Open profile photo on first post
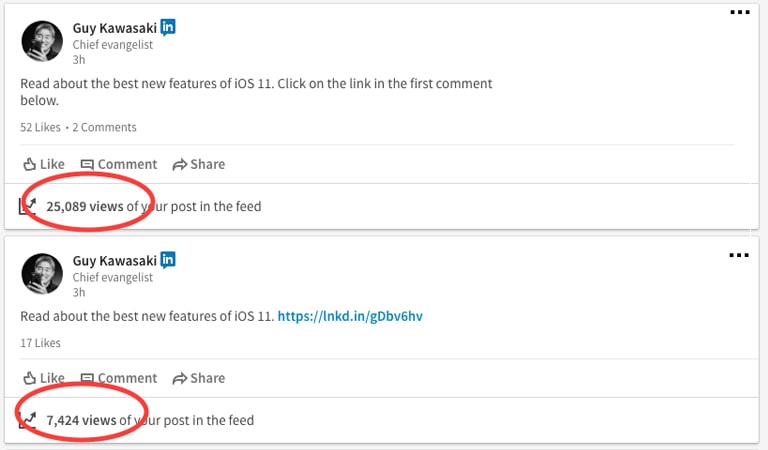 click(42, 41)
